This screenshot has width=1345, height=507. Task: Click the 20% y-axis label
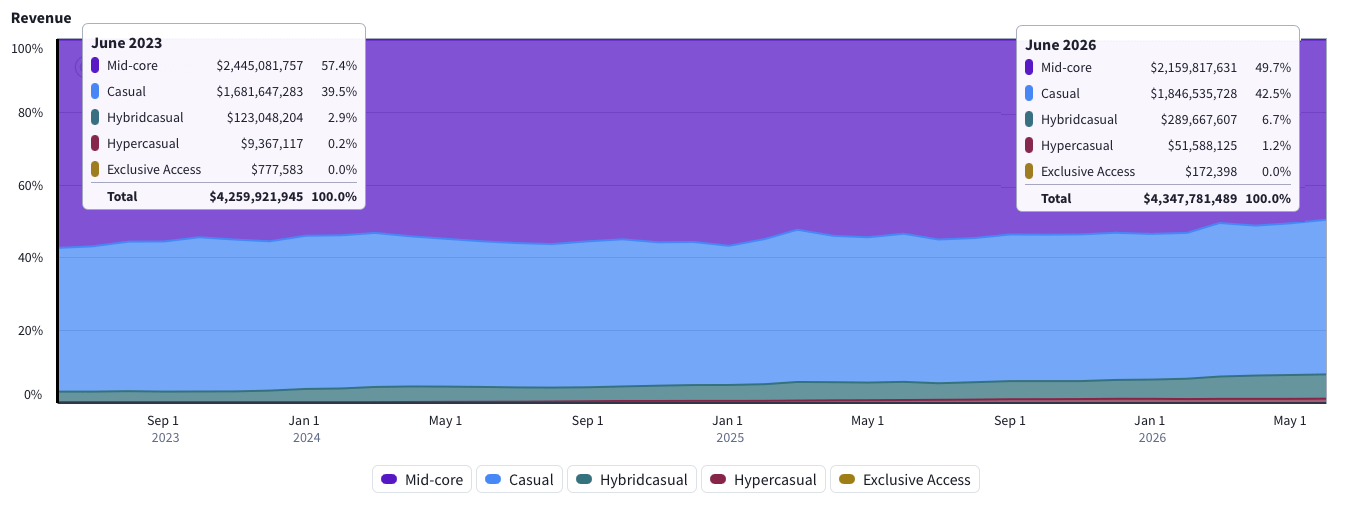pyautogui.click(x=30, y=330)
